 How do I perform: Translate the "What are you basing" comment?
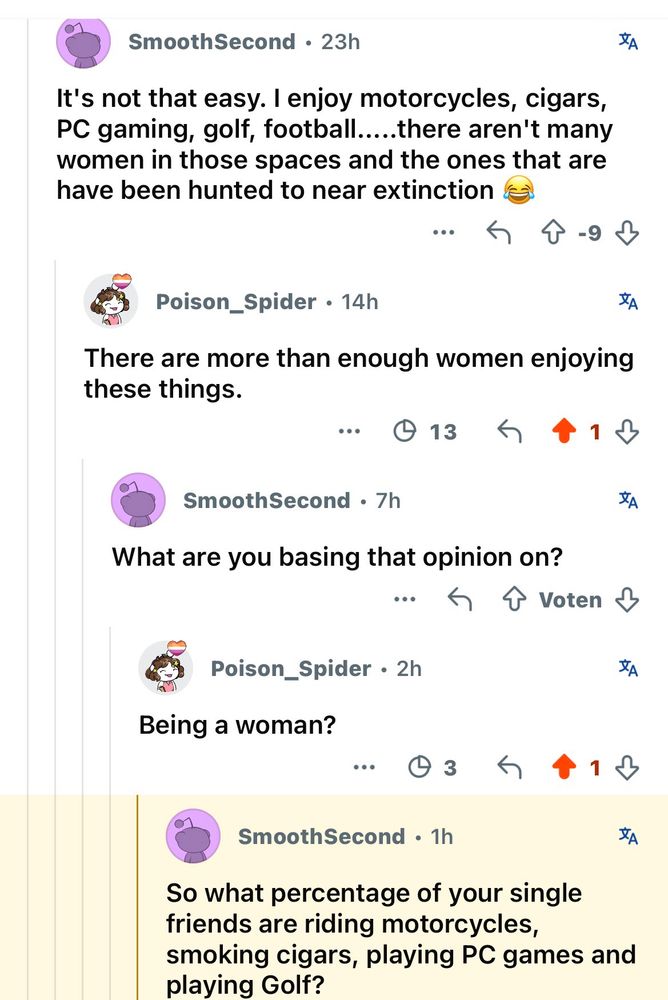(628, 500)
